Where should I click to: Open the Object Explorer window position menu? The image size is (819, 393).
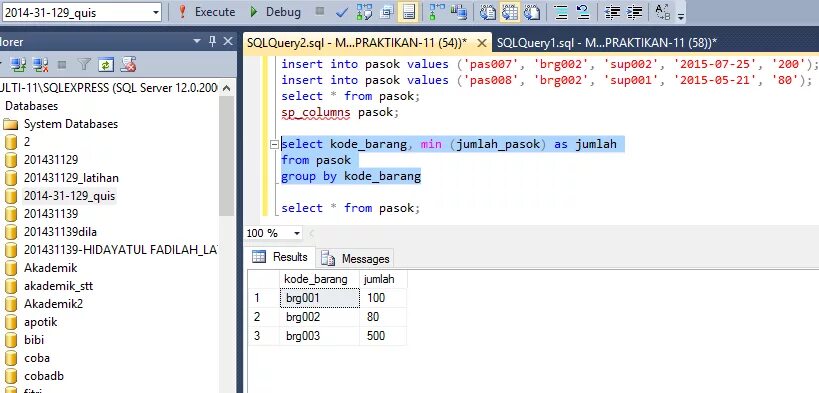click(197, 41)
